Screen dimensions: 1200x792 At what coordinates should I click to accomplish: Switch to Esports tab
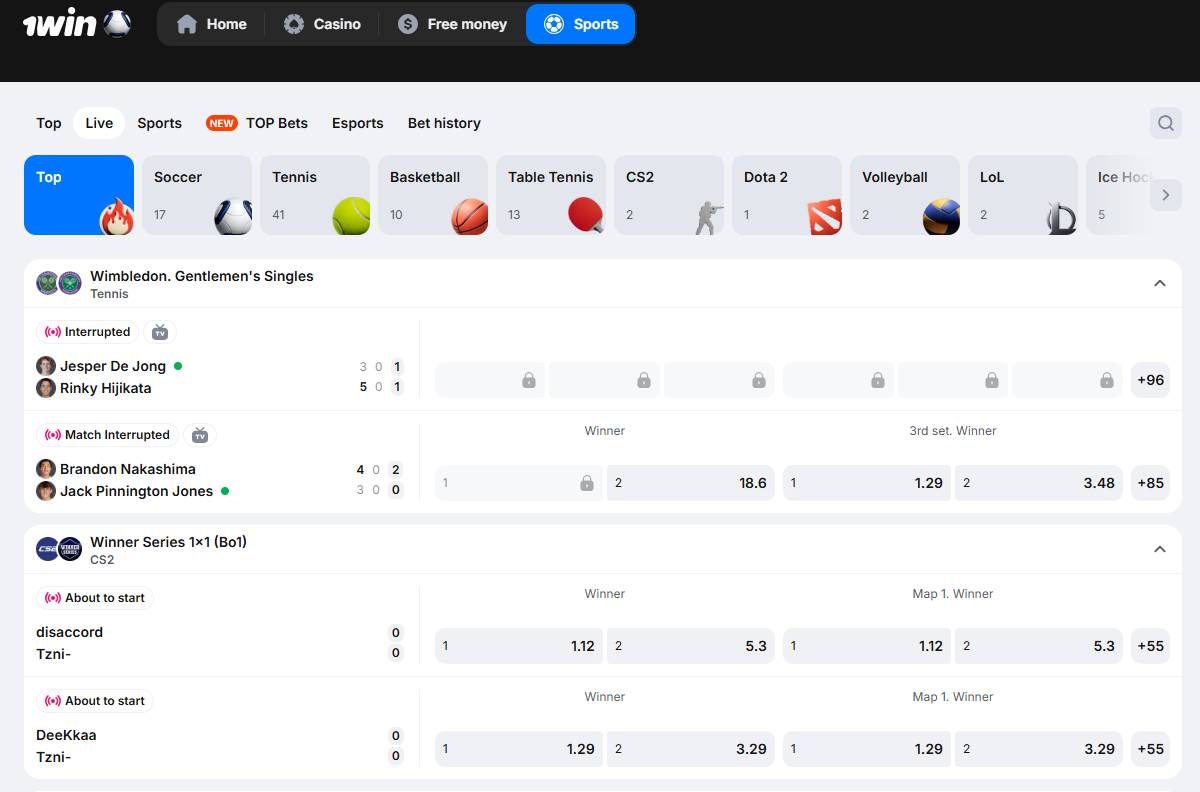pyautogui.click(x=358, y=123)
